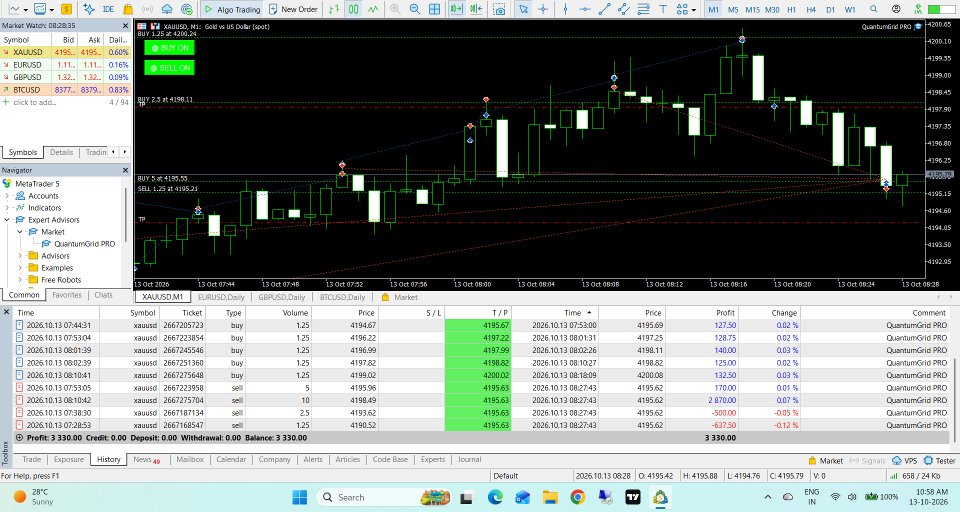Open the user account profile icon
This screenshot has width=960, height=512.
click(896, 9)
